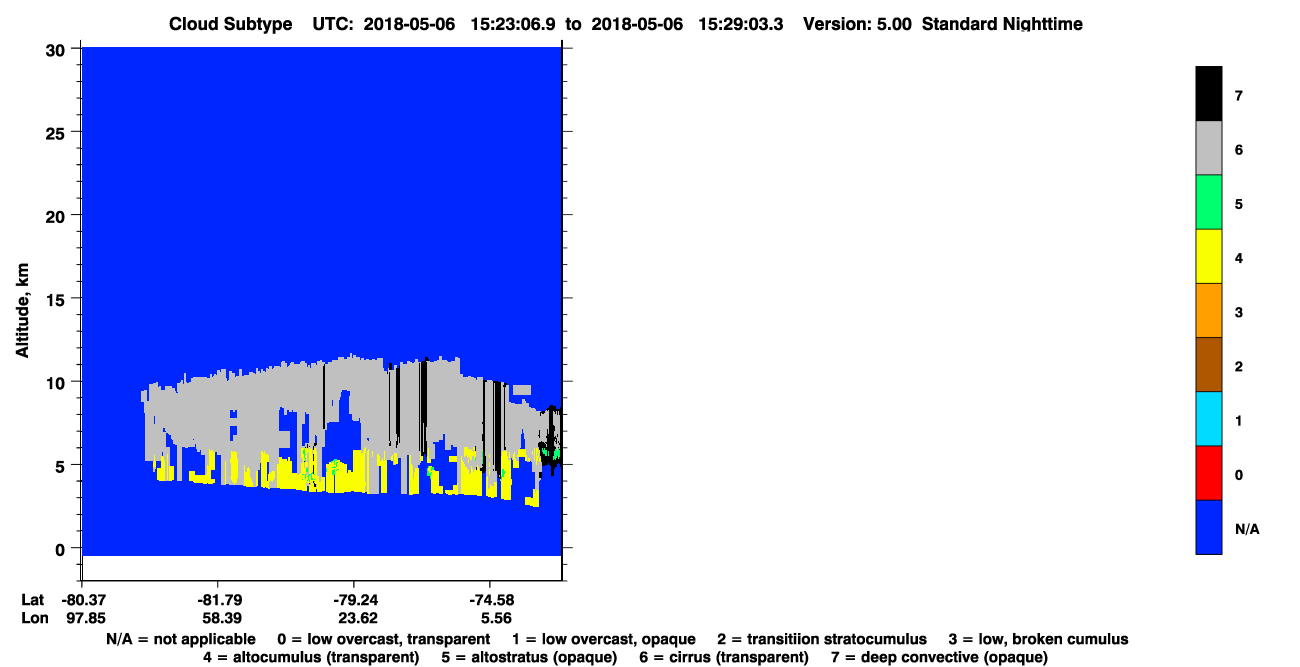Click '5 = altostratus (opaque)' legend text

pyautogui.click(x=528, y=657)
